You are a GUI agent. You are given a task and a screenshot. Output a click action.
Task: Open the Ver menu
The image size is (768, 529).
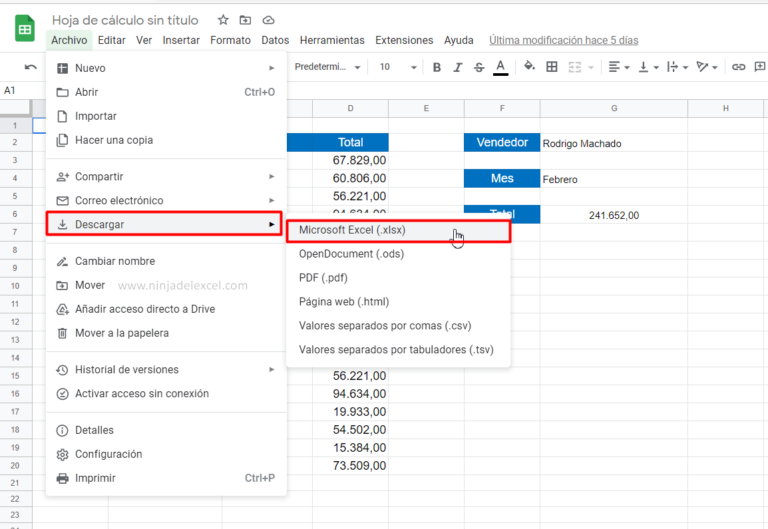point(144,40)
